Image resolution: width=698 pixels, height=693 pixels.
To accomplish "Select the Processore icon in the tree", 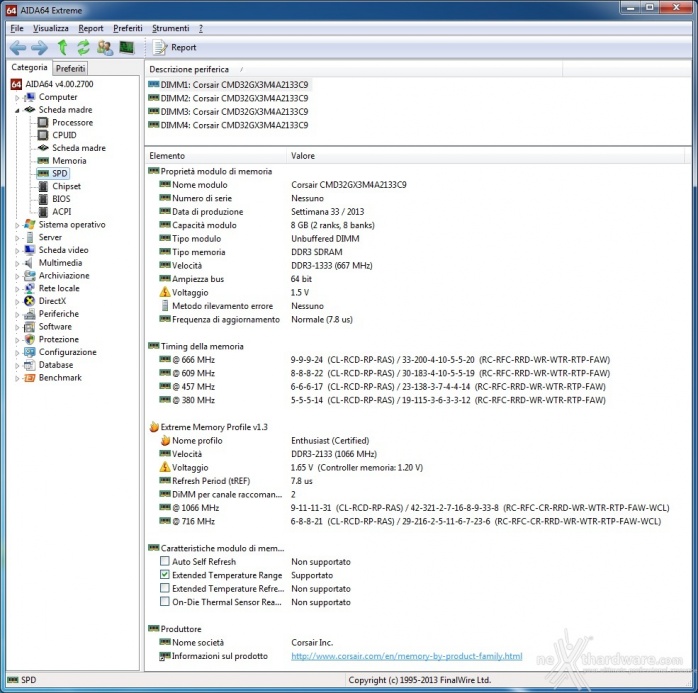I will click(x=43, y=122).
